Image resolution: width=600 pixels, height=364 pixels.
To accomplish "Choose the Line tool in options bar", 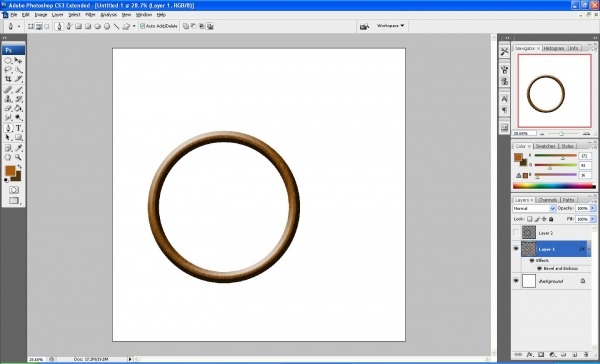I will [x=116, y=26].
